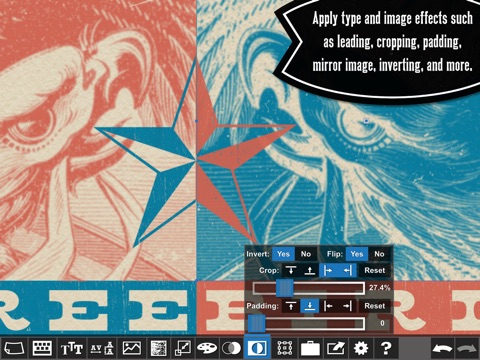Open the image picker icon
480x360 pixels.
pyautogui.click(x=132, y=348)
